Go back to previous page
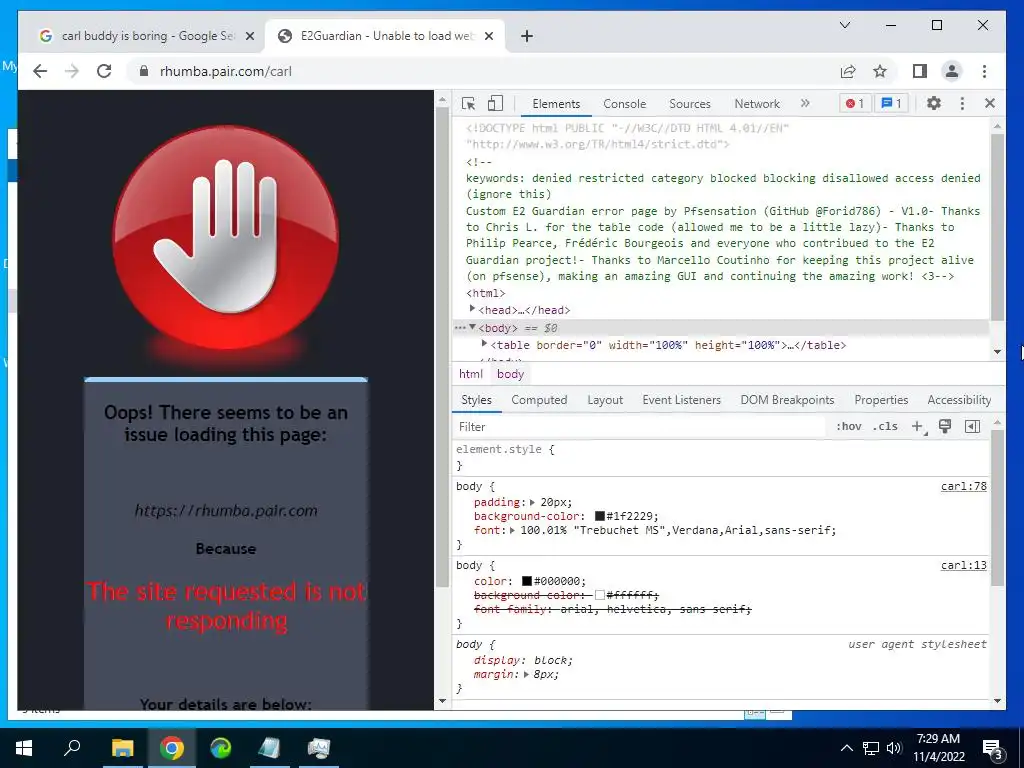This screenshot has width=1024, height=768. point(40,71)
